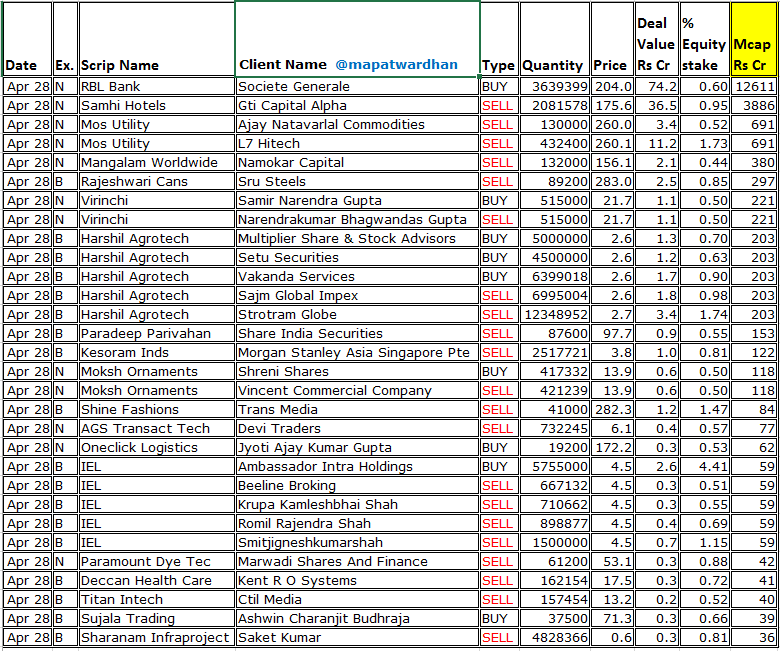Image resolution: width=780 pixels, height=651 pixels.
Task: Click 'Multiplier Share & Stock Advisors' cell
Action: click(x=357, y=238)
